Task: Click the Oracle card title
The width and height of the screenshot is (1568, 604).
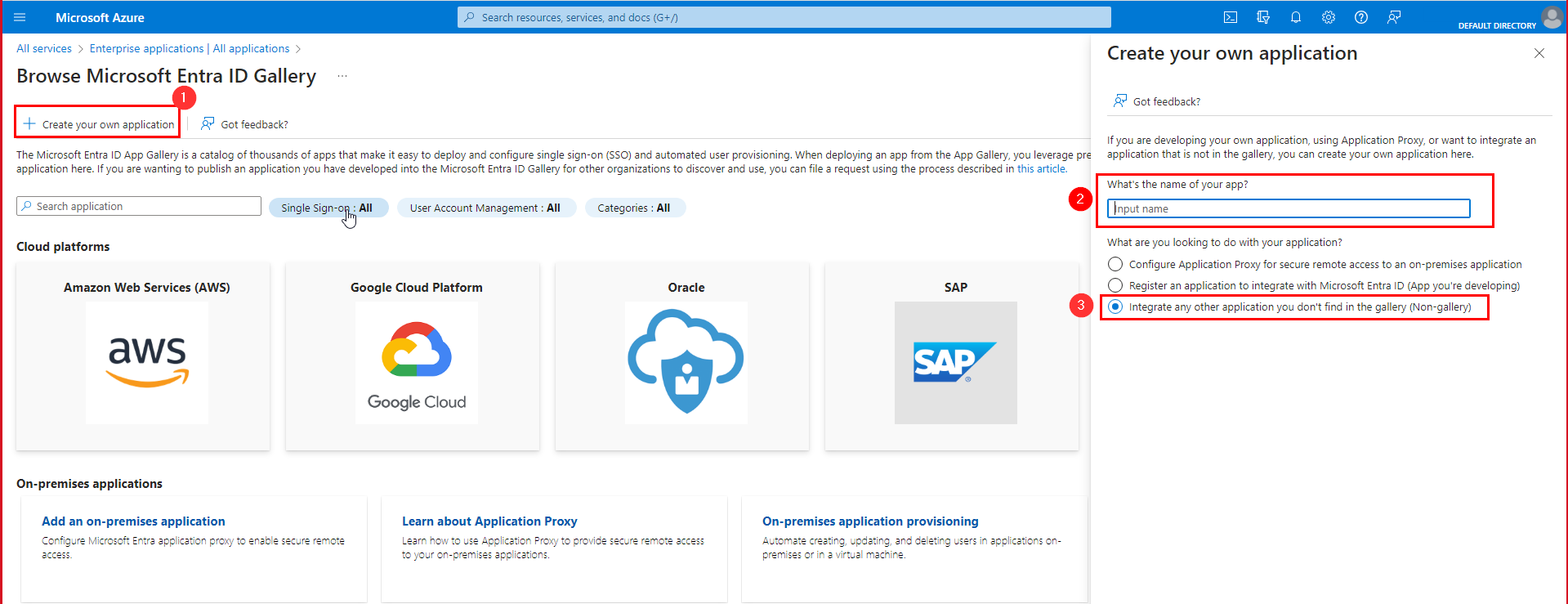Action: [x=686, y=287]
